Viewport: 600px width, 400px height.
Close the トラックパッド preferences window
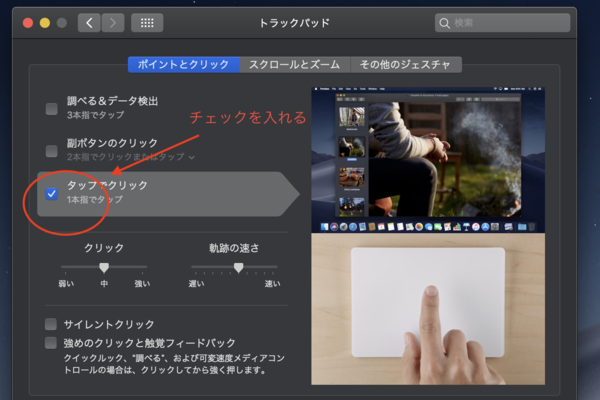[x=27, y=22]
